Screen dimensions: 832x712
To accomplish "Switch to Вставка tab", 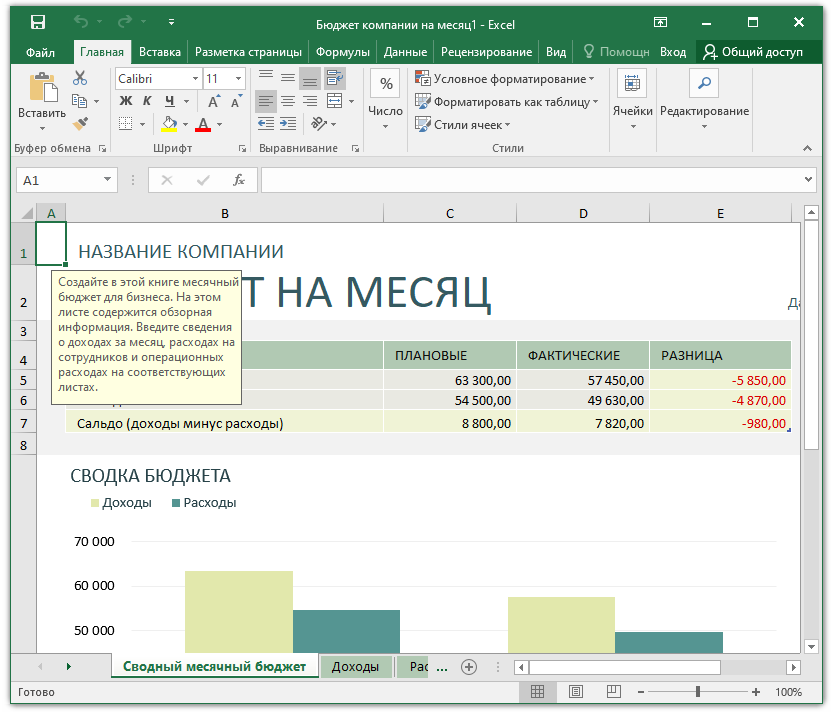I will 160,52.
